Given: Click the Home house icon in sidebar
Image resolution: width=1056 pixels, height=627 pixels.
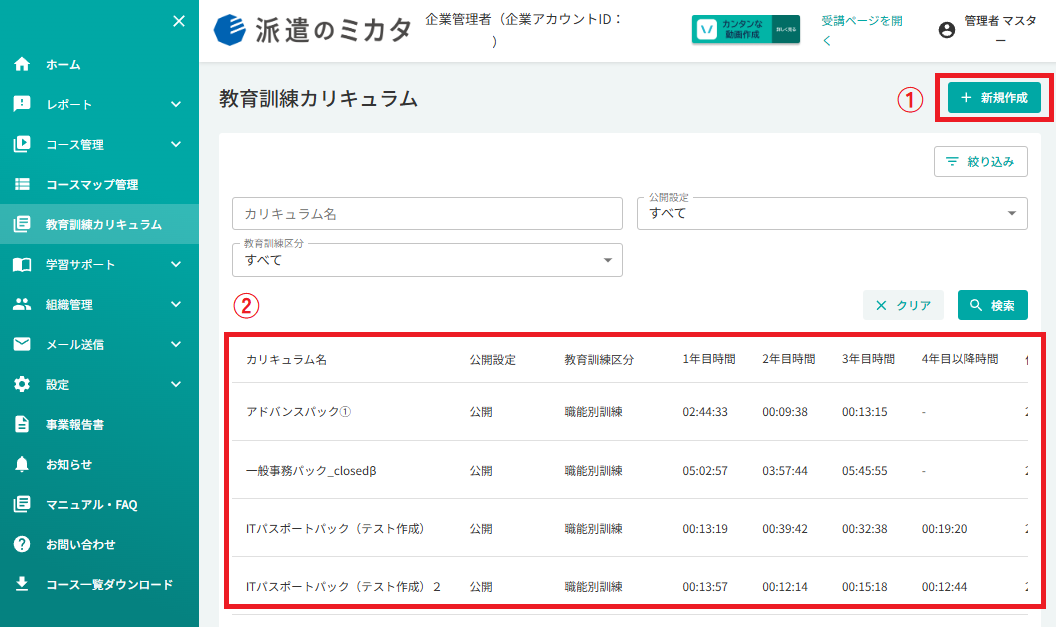Looking at the screenshot, I should (22, 64).
